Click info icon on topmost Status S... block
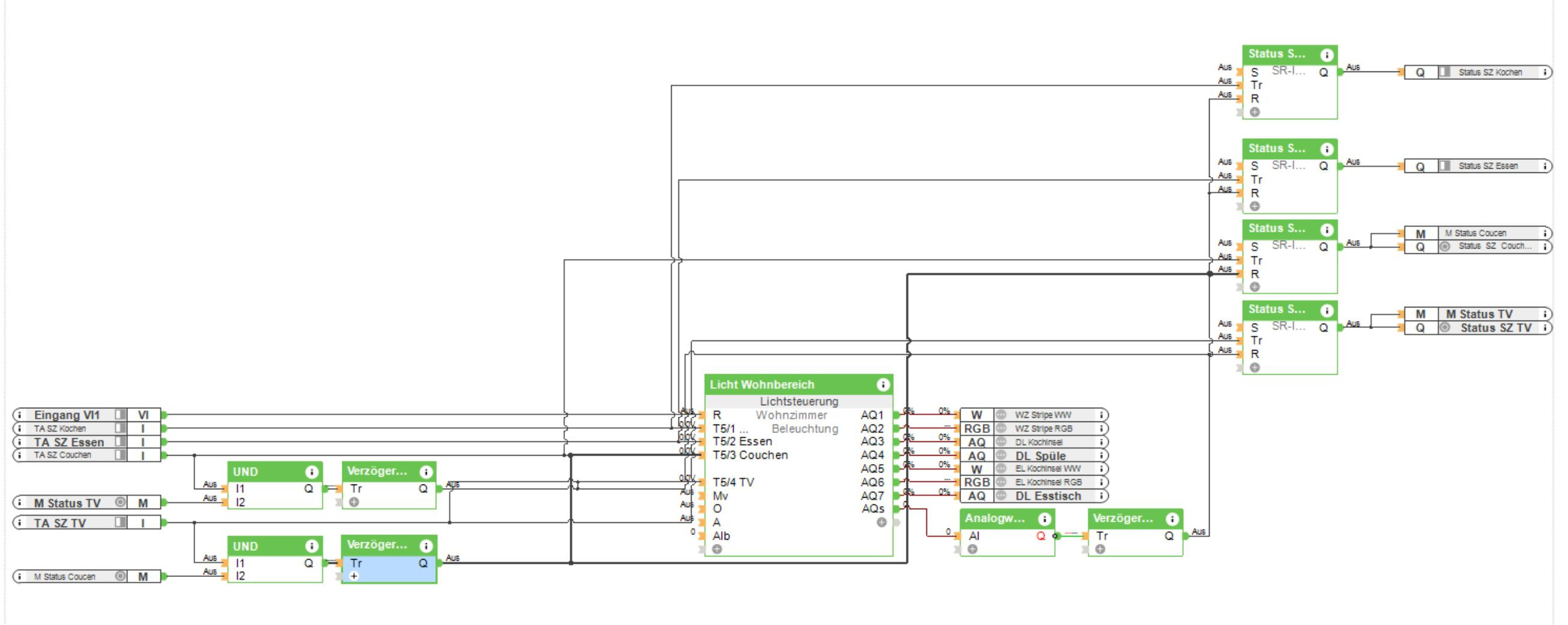 1327,55
